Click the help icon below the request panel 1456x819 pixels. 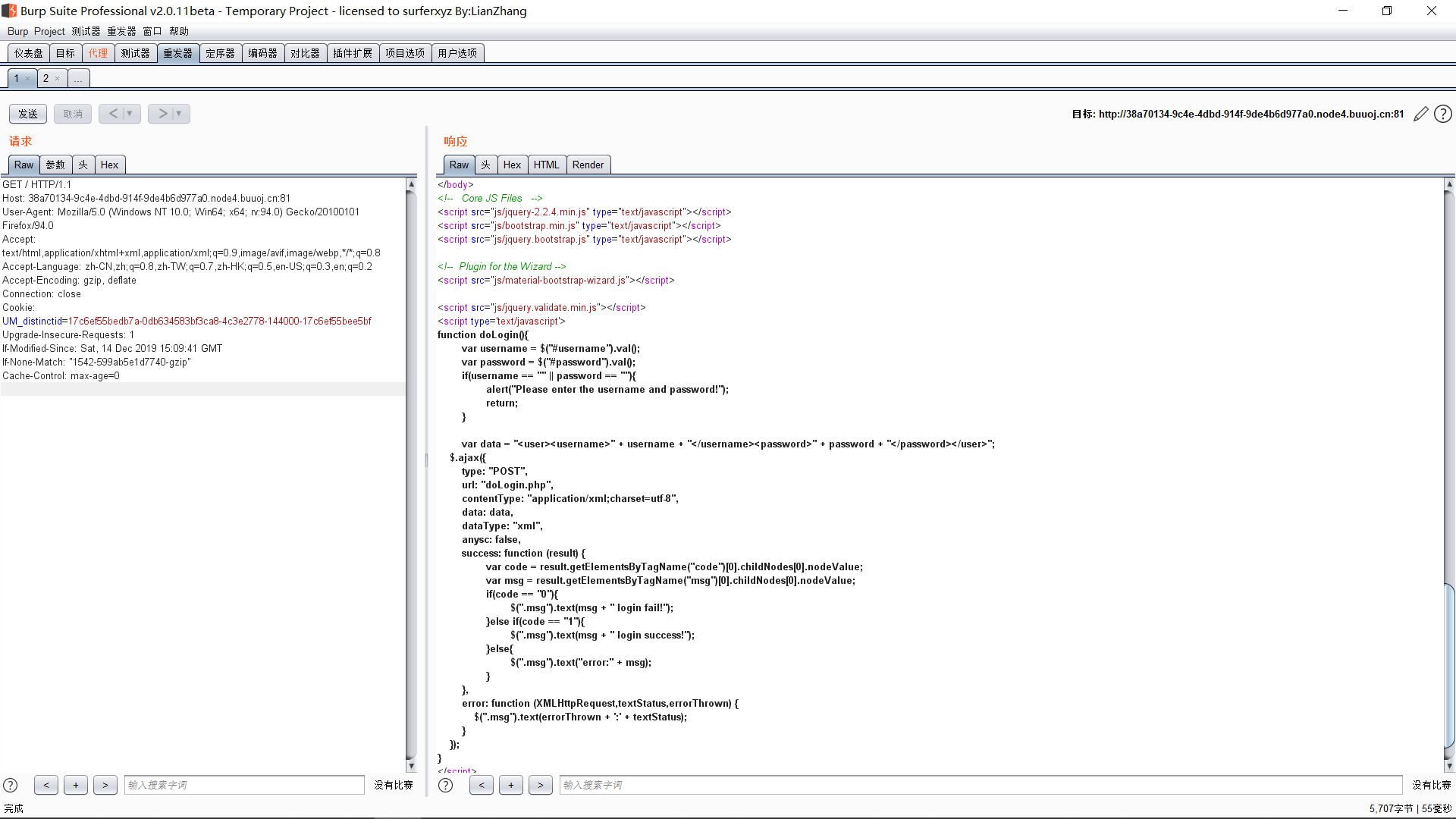pyautogui.click(x=11, y=785)
